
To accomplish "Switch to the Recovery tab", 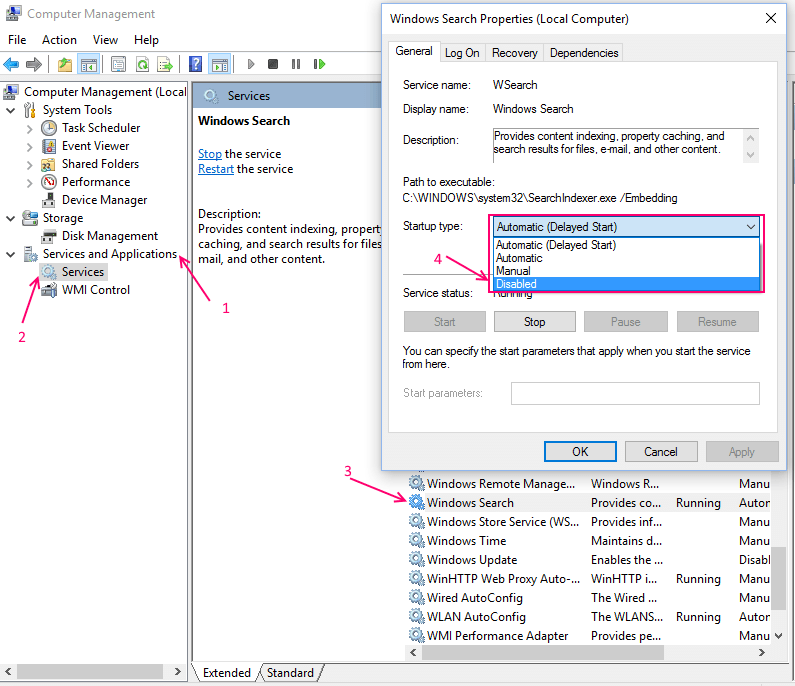I will [515, 53].
